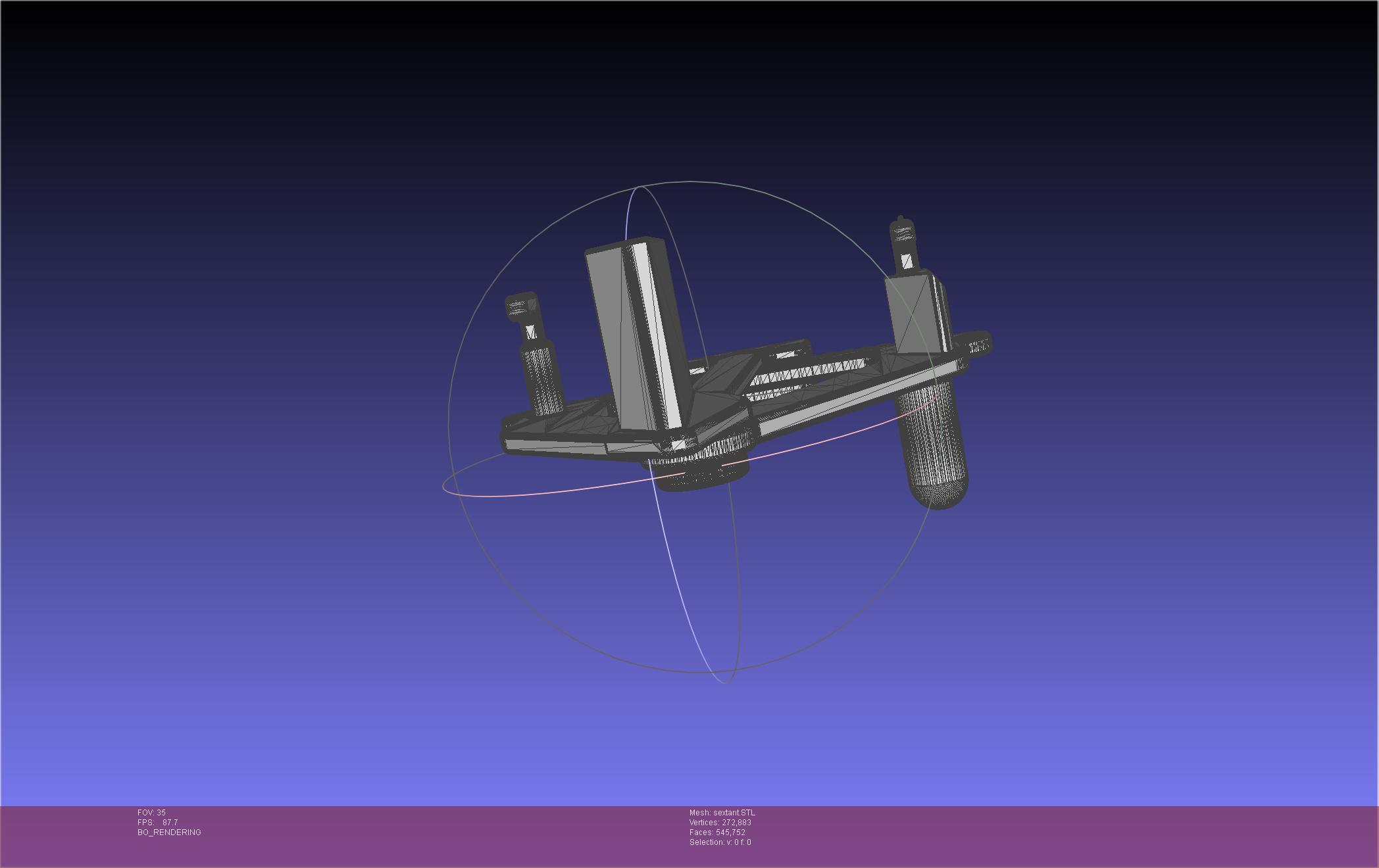
Task: Click empty purple info bar area at right
Action: tap(1118, 835)
